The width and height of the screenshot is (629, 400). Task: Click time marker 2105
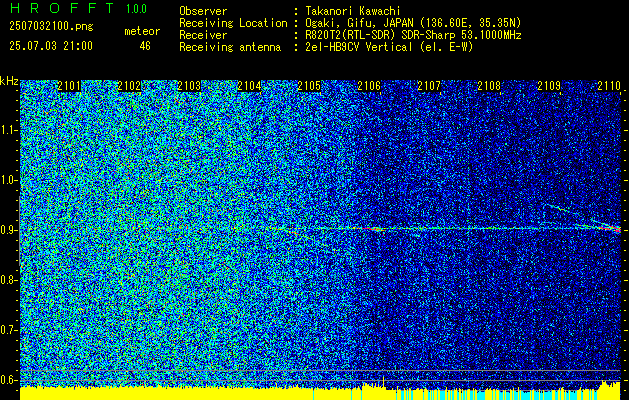pyautogui.click(x=309, y=86)
